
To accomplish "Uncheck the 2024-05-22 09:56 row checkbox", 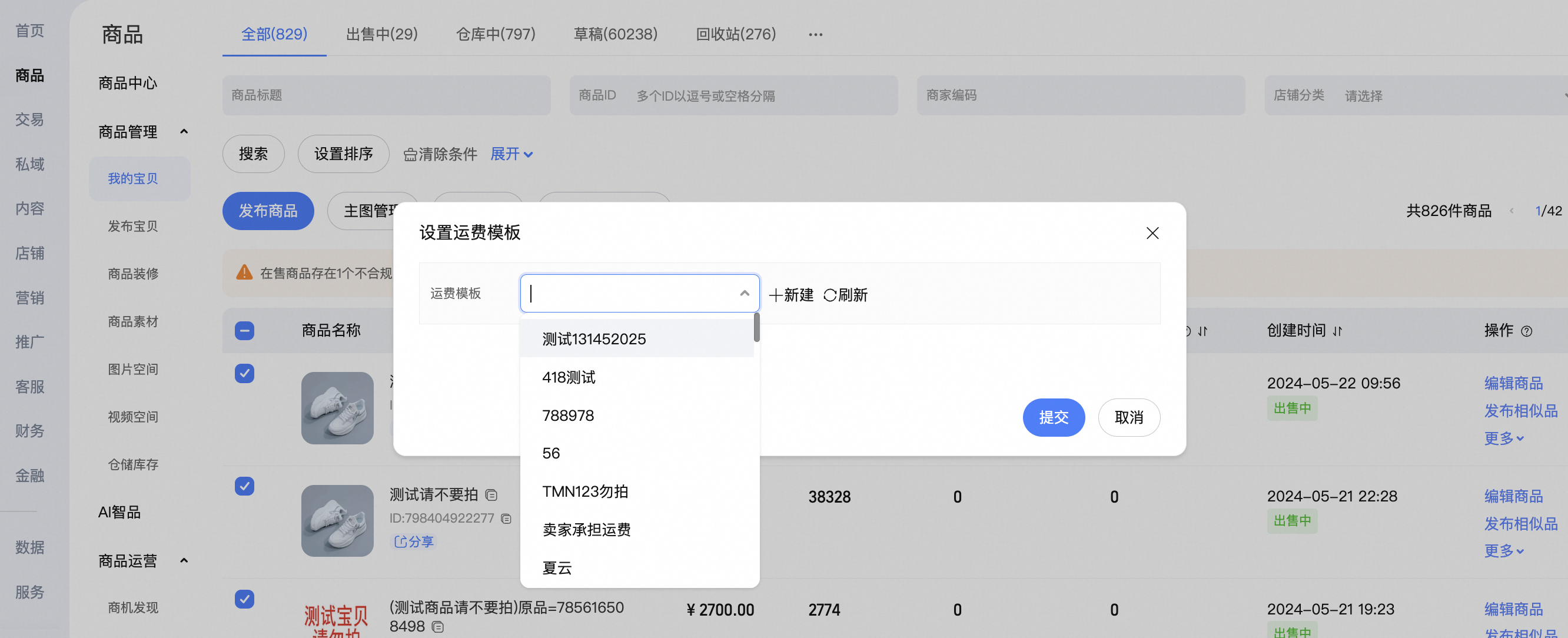I will click(245, 373).
